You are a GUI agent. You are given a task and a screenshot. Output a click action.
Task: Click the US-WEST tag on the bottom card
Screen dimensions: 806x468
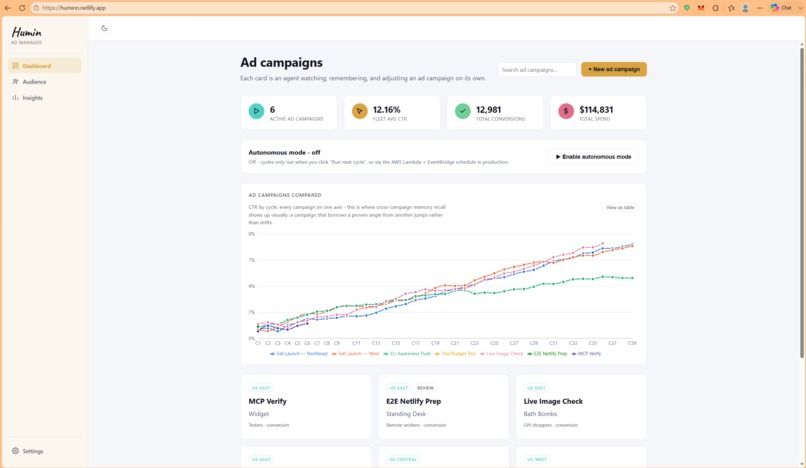536,459
